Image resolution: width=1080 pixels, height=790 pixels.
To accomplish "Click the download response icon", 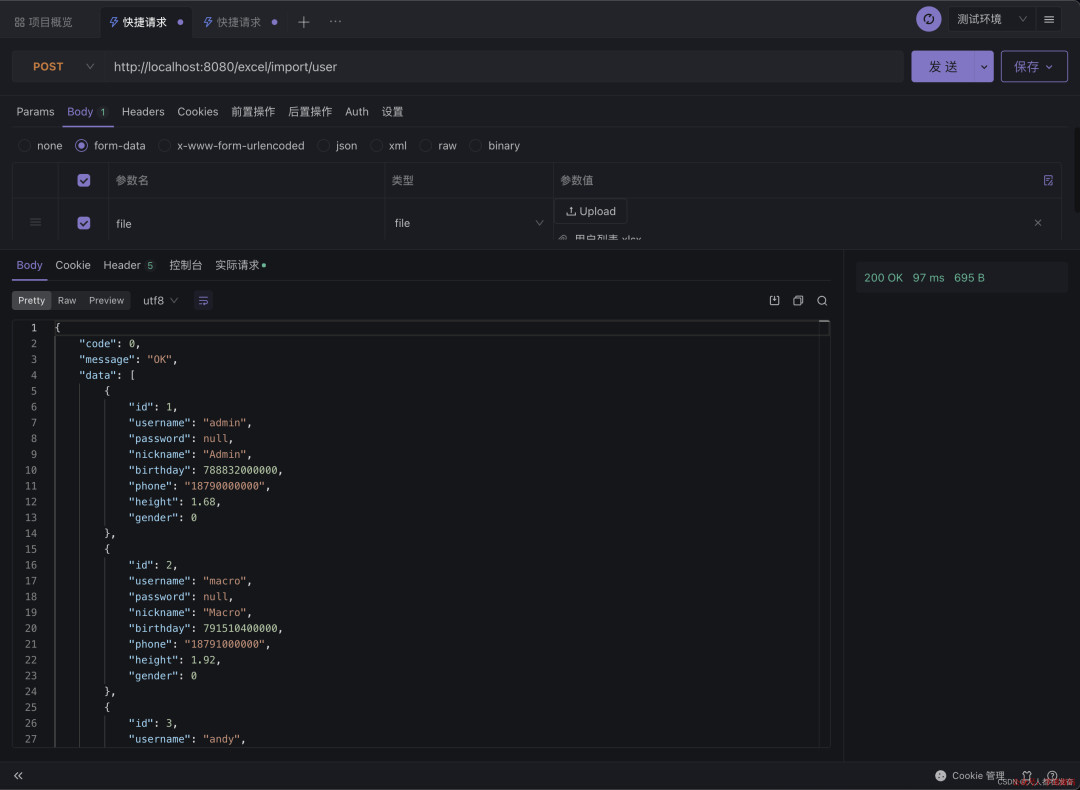I will (x=774, y=300).
